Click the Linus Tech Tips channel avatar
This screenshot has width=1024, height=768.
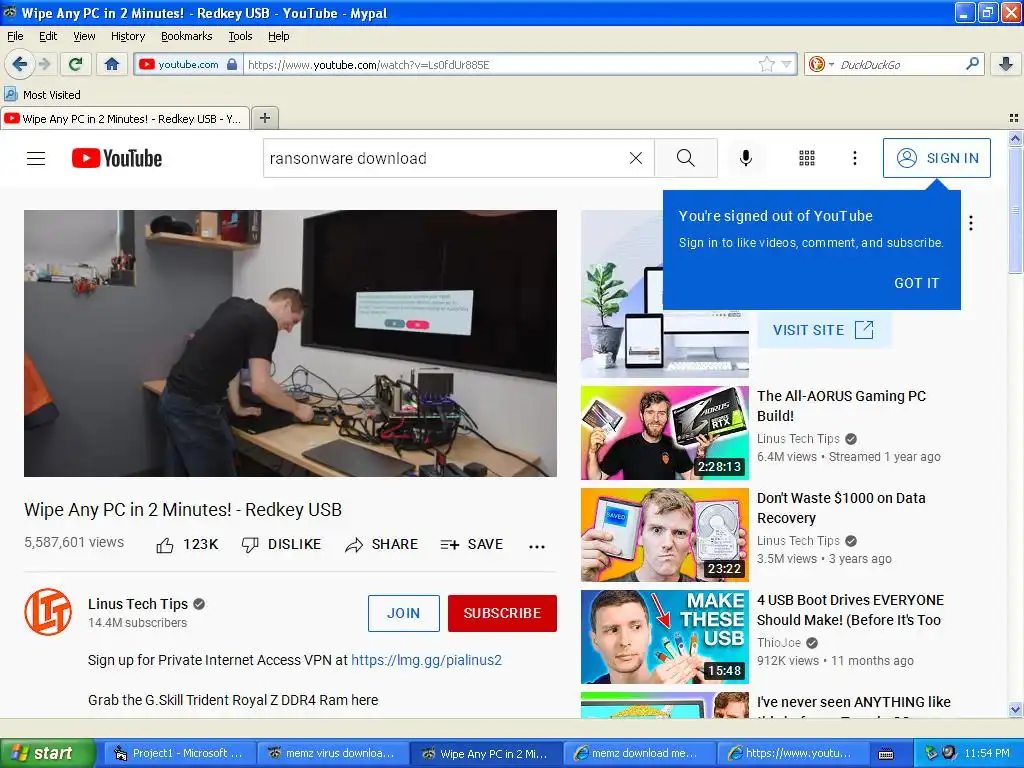pos(48,612)
